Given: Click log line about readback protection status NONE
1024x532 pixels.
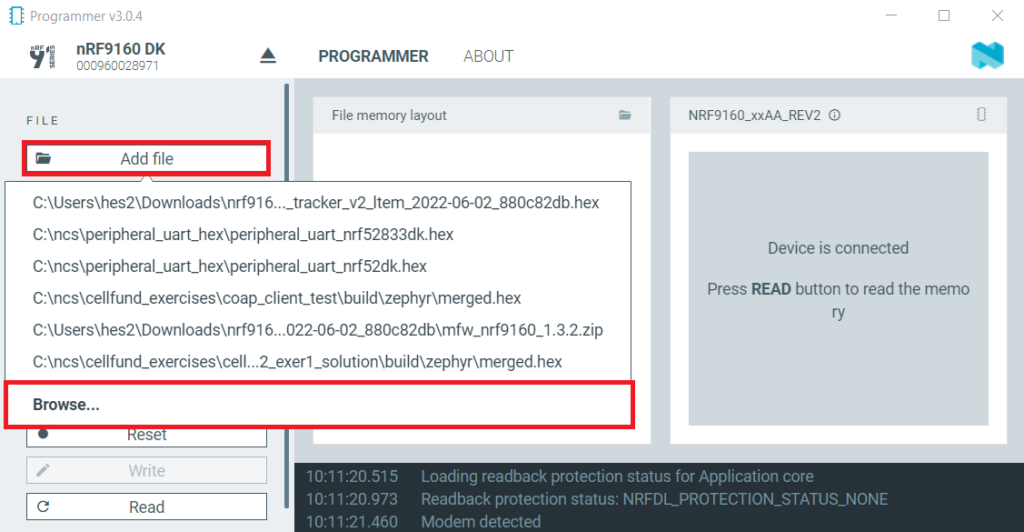Looking at the screenshot, I should click(x=654, y=499).
